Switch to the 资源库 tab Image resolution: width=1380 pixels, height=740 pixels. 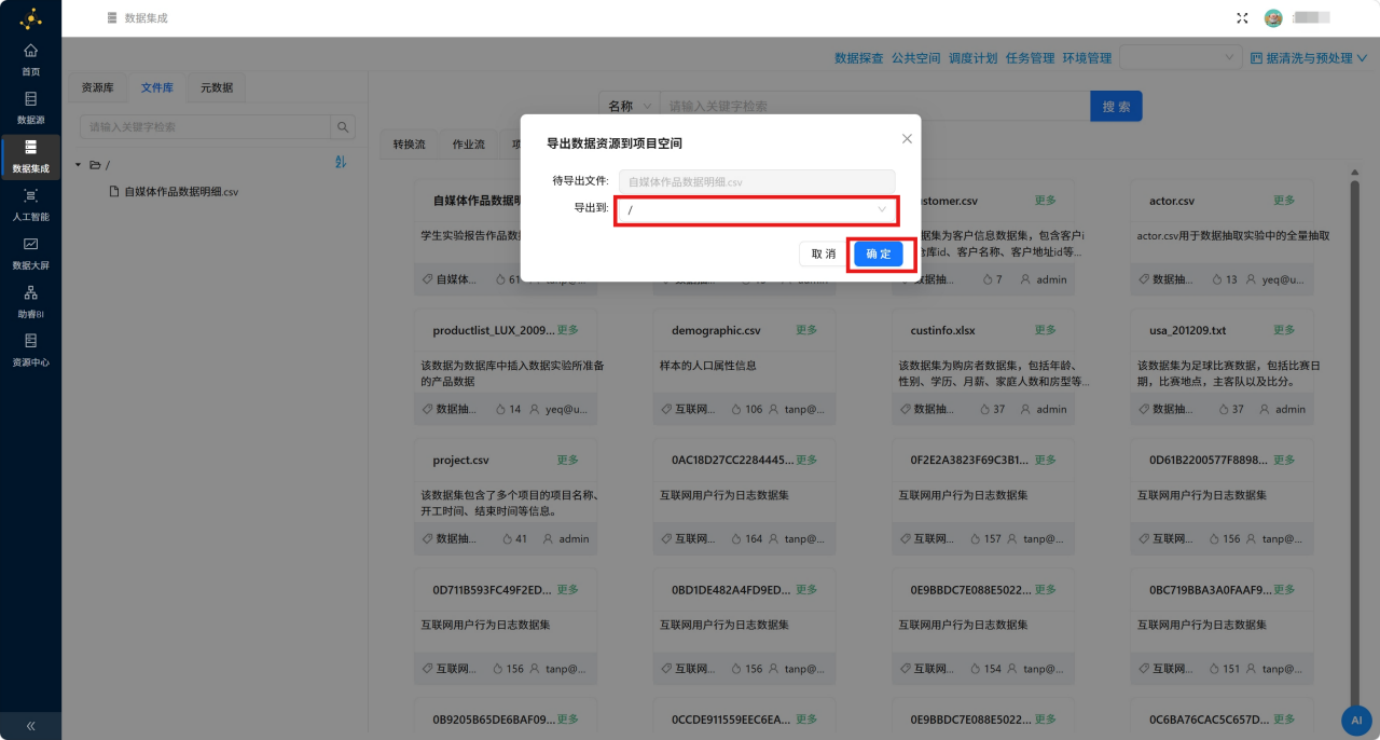(98, 88)
